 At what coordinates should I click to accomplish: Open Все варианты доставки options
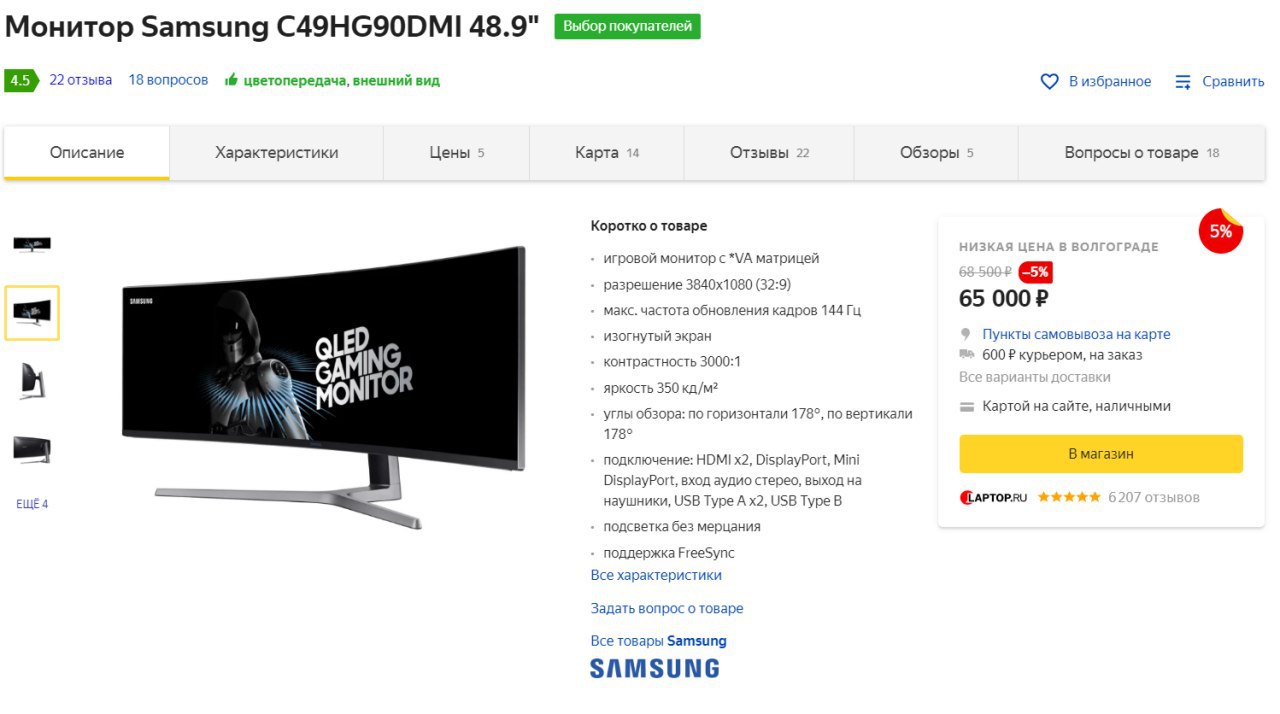pos(1035,377)
